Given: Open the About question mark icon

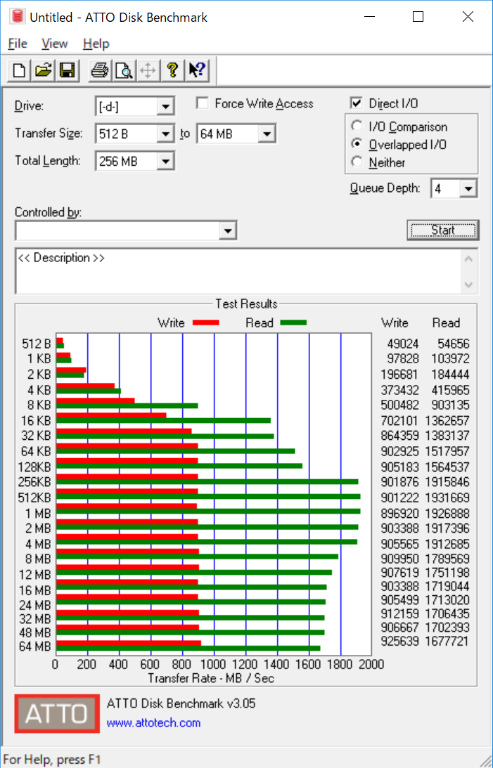Looking at the screenshot, I should tap(172, 71).
